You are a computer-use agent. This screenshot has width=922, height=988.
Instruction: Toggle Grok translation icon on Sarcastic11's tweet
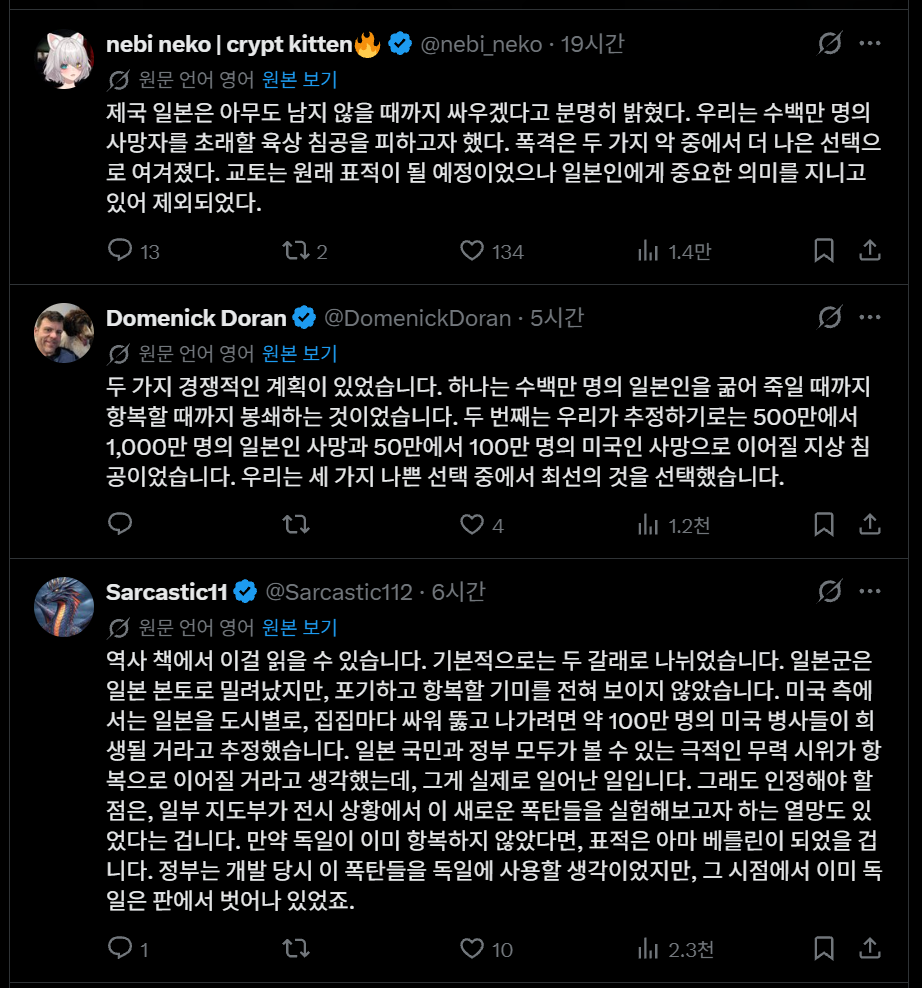(x=829, y=592)
